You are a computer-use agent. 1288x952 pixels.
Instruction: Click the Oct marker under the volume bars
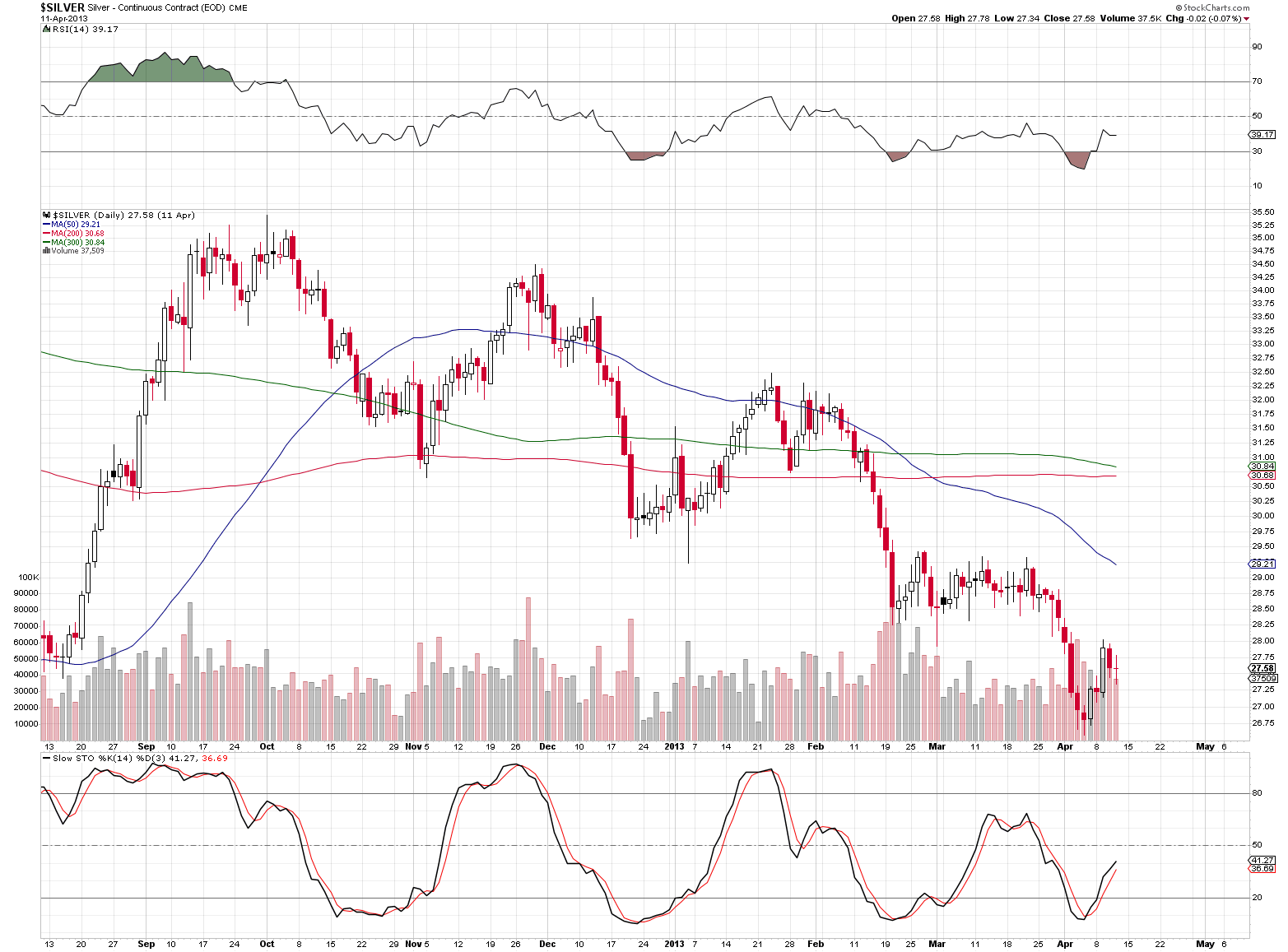coord(267,746)
